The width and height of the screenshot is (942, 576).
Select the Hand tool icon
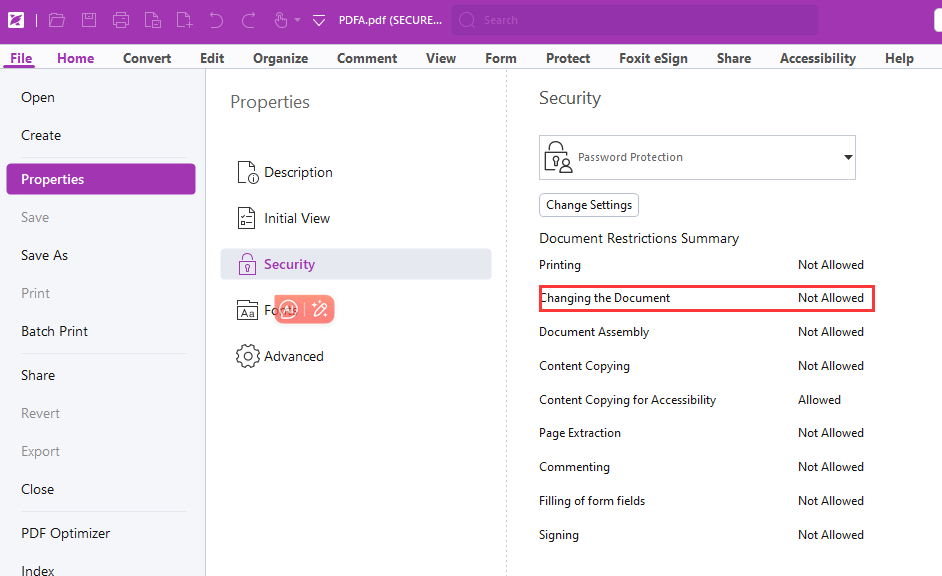(x=280, y=19)
